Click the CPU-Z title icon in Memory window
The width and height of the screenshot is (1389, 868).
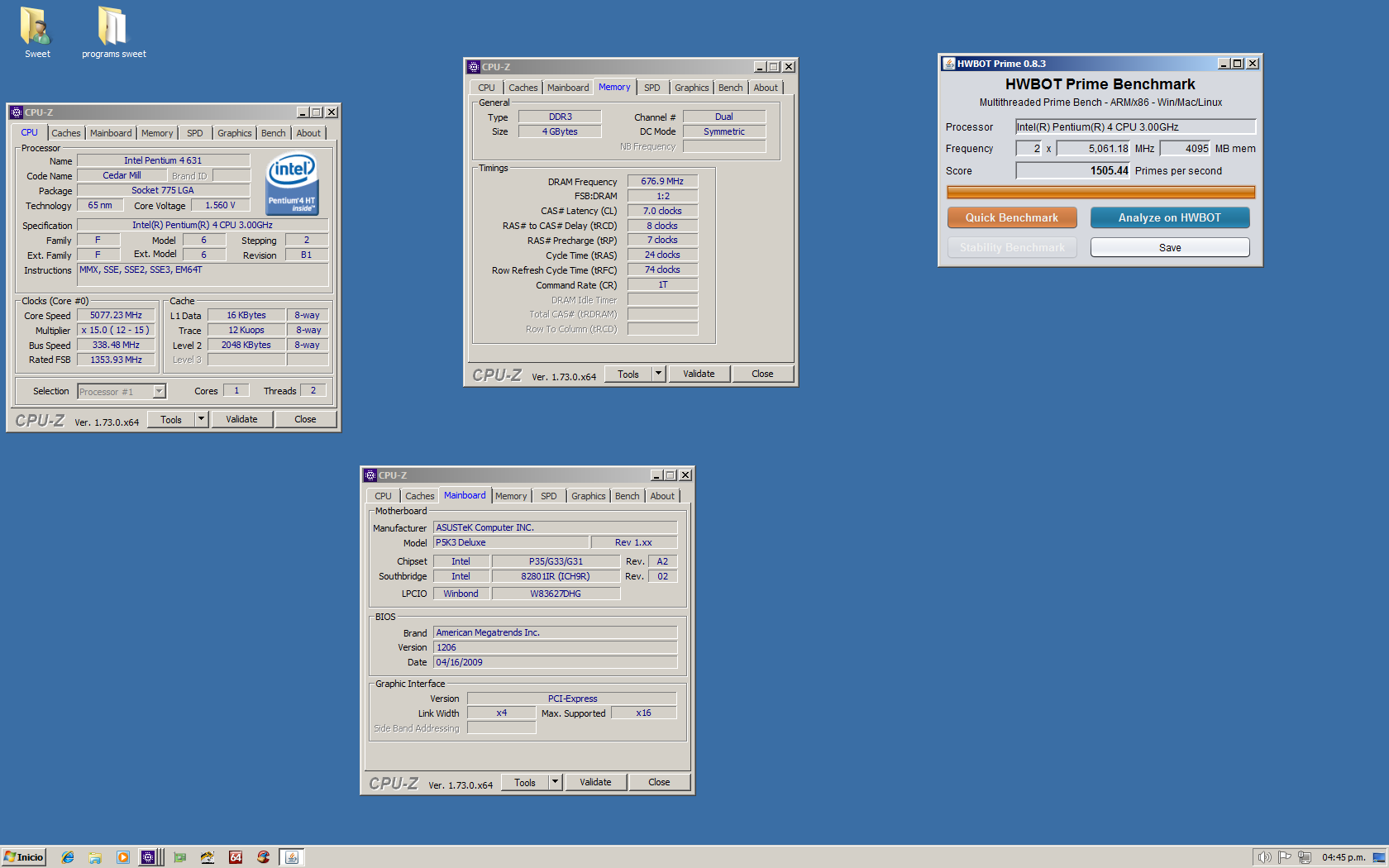[x=474, y=67]
